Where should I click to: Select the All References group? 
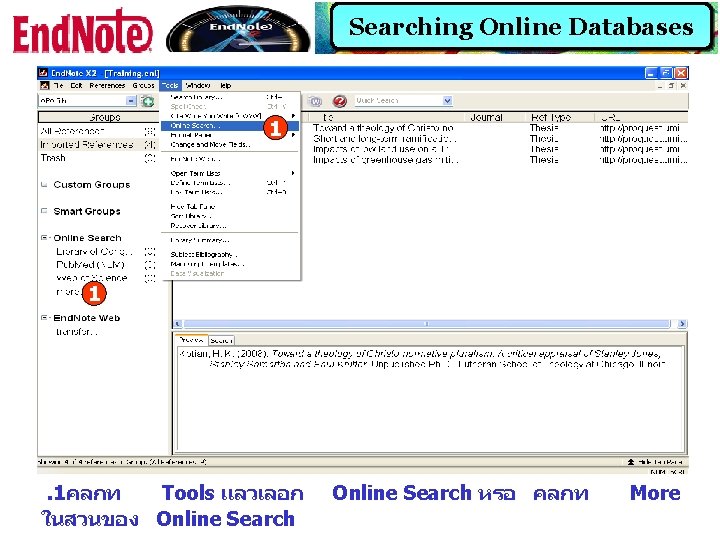point(98,131)
